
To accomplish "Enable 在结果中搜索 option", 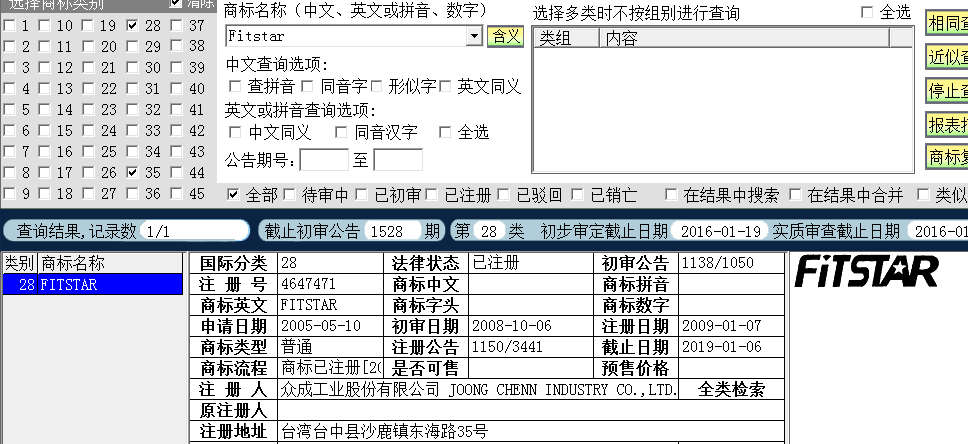I will (671, 195).
